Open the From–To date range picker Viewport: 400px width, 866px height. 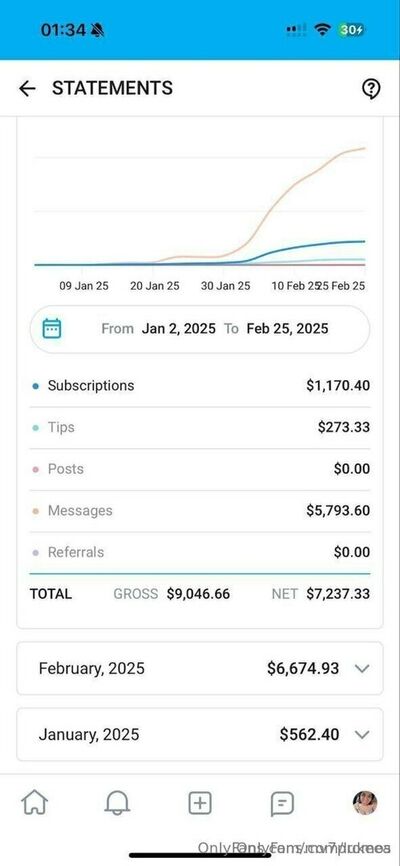200,329
